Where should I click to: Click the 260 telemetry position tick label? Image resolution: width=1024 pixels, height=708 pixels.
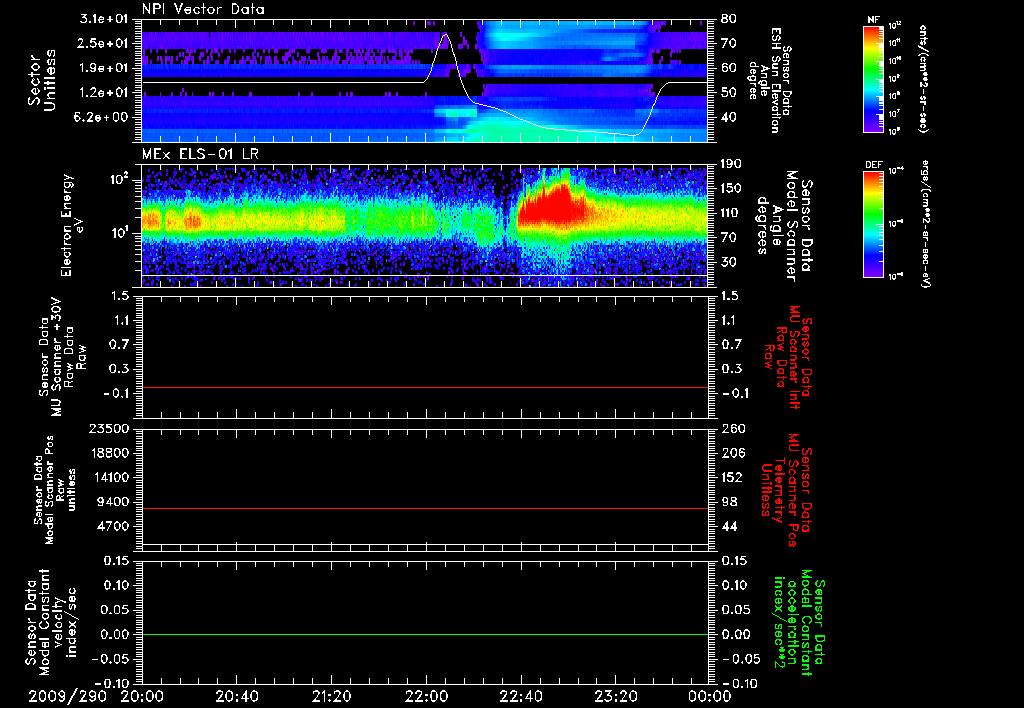(731, 429)
